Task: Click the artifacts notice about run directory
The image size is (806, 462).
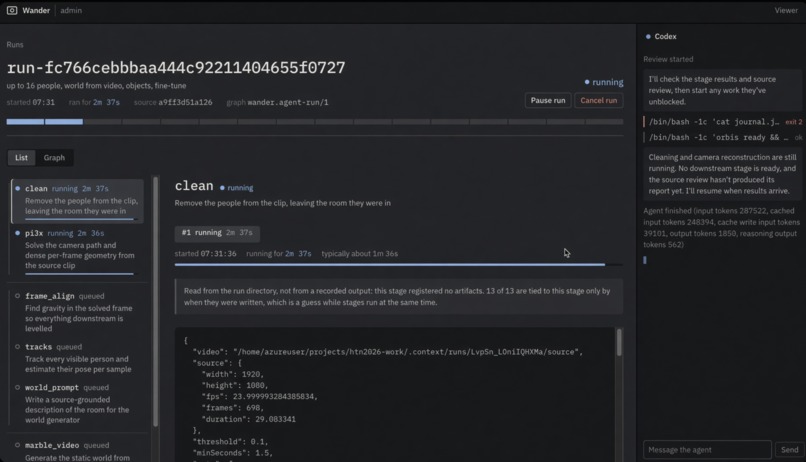Action: (x=399, y=297)
